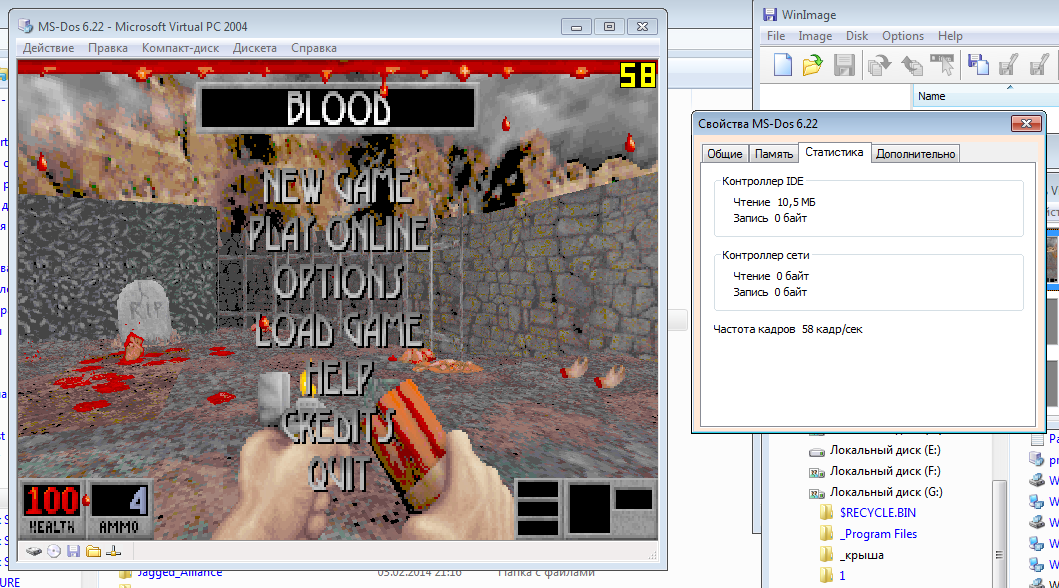Select the _Program Files folder

[878, 533]
